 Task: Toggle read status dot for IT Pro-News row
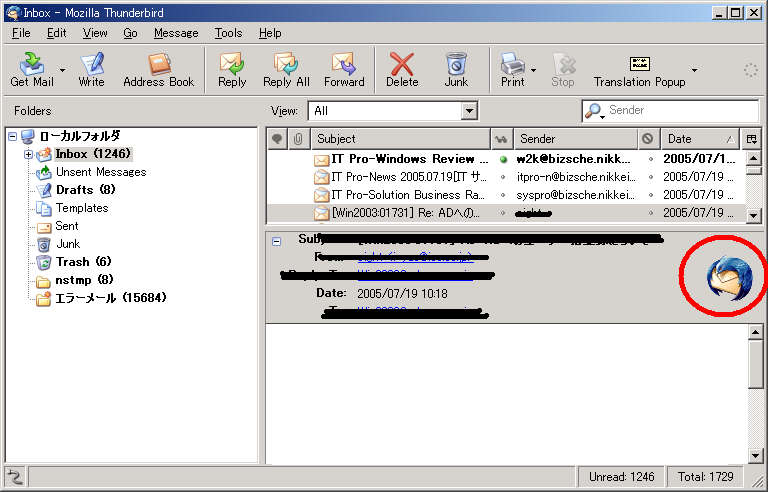(x=503, y=177)
